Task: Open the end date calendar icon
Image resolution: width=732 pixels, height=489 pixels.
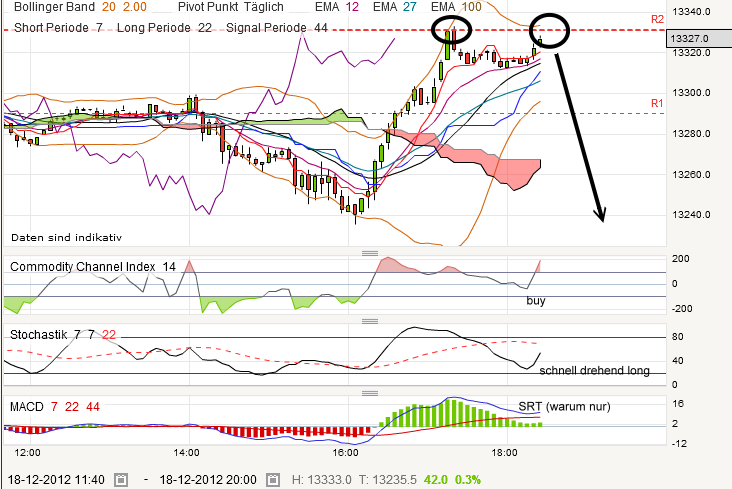Action: point(273,480)
